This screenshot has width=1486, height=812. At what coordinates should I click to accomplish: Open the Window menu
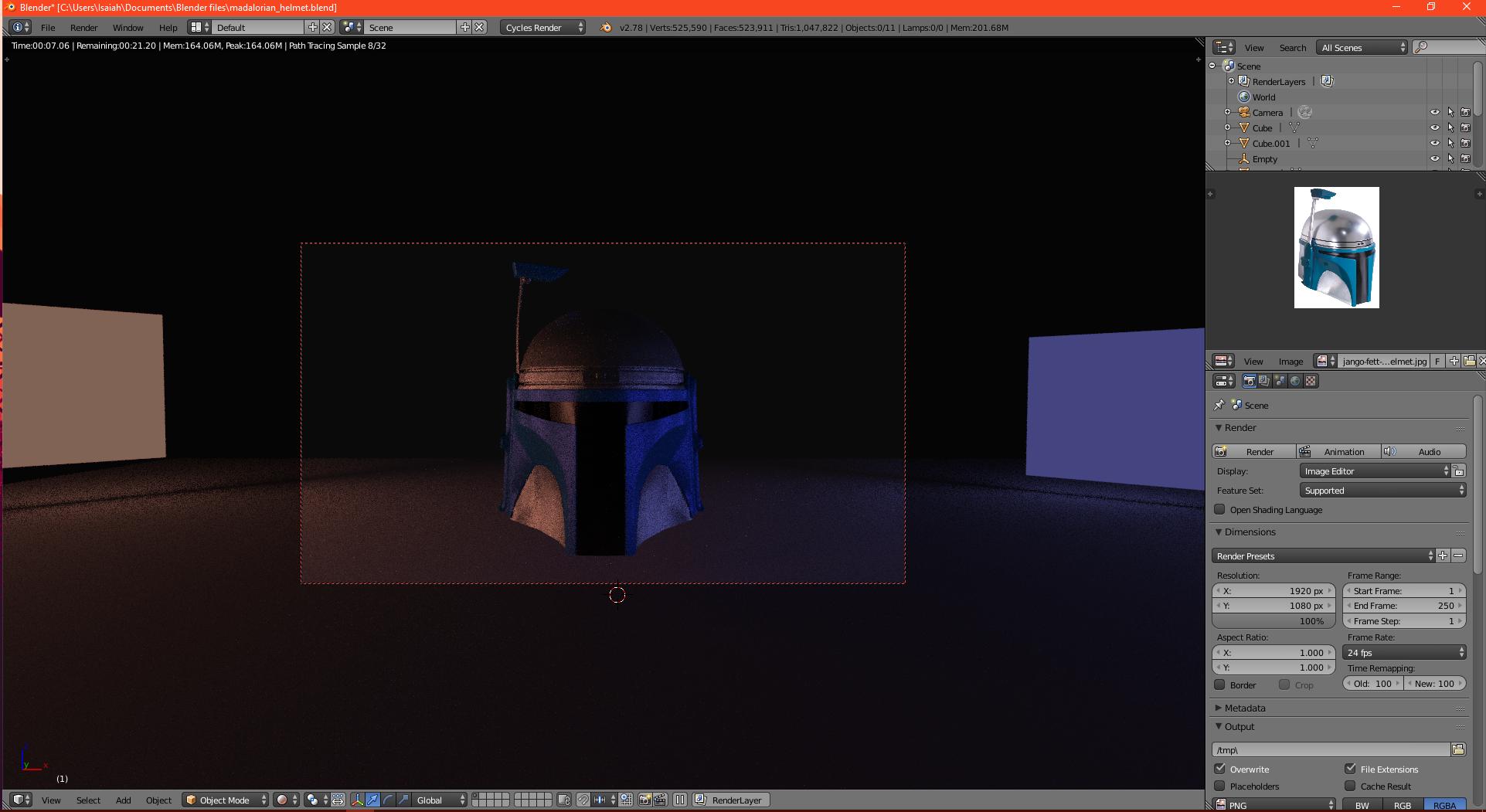(128, 27)
